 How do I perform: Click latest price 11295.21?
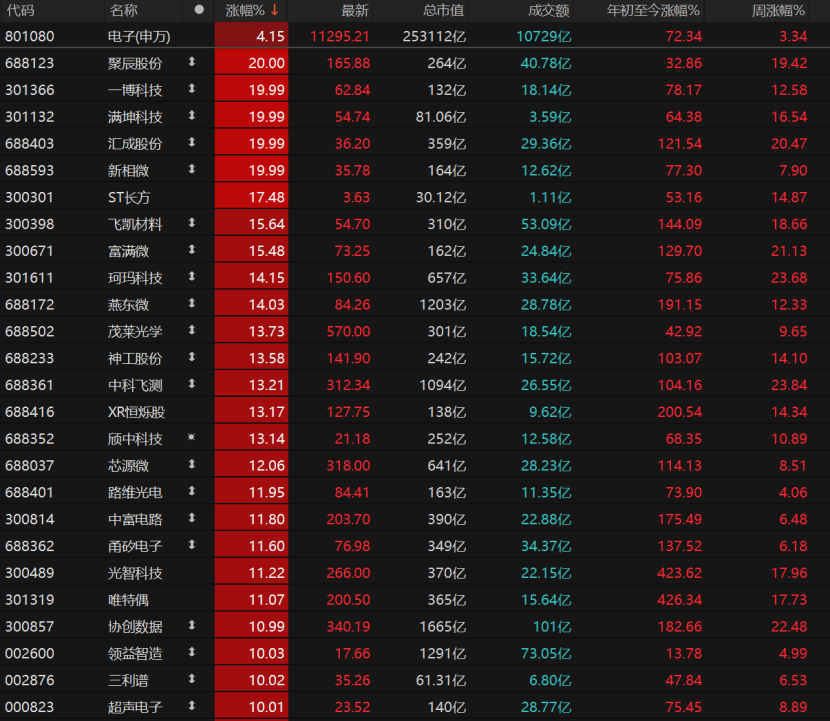click(x=339, y=37)
